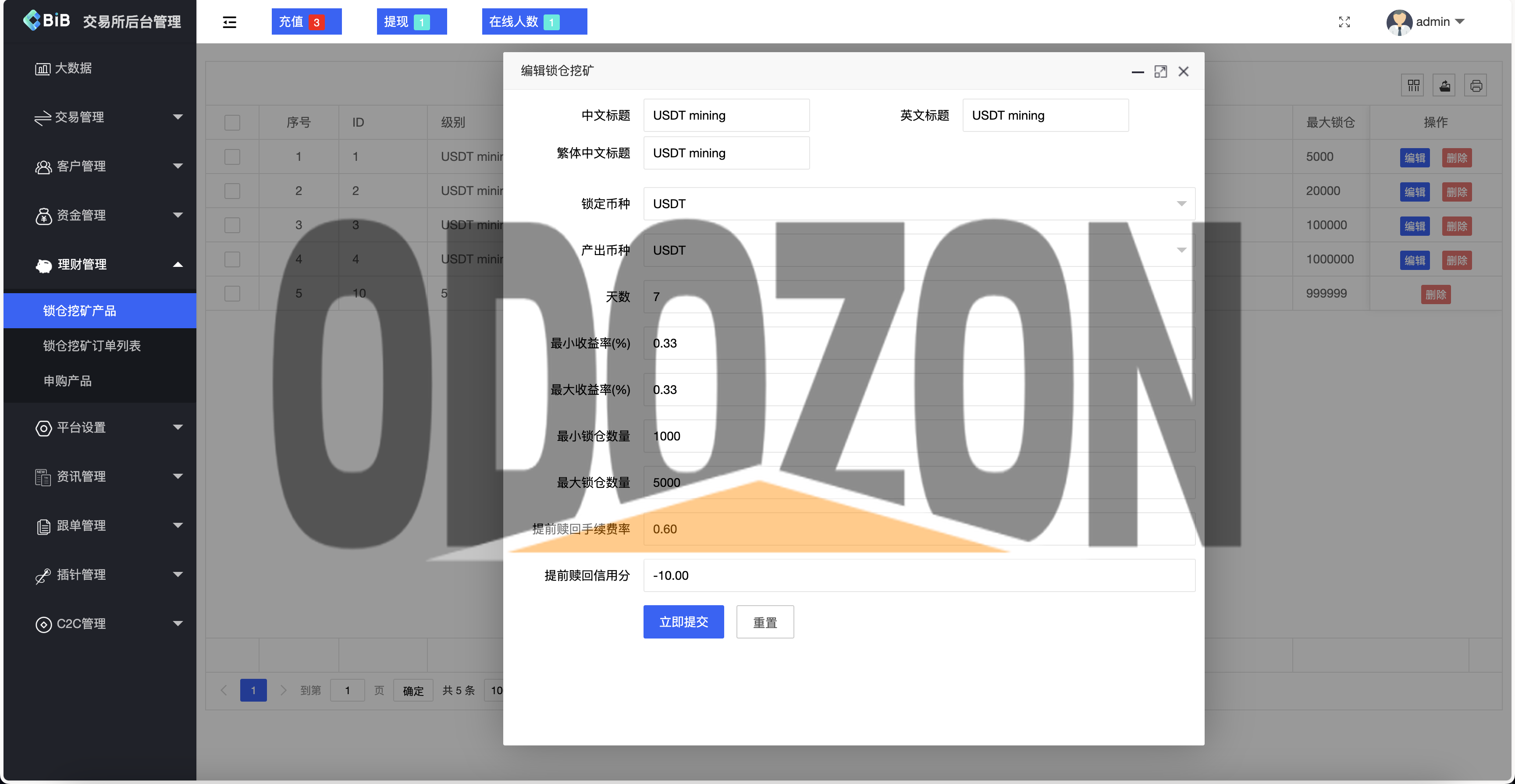Select the 锁仓挖矿产品 submenu item
Viewport: 1515px width, 784px height.
click(x=100, y=311)
